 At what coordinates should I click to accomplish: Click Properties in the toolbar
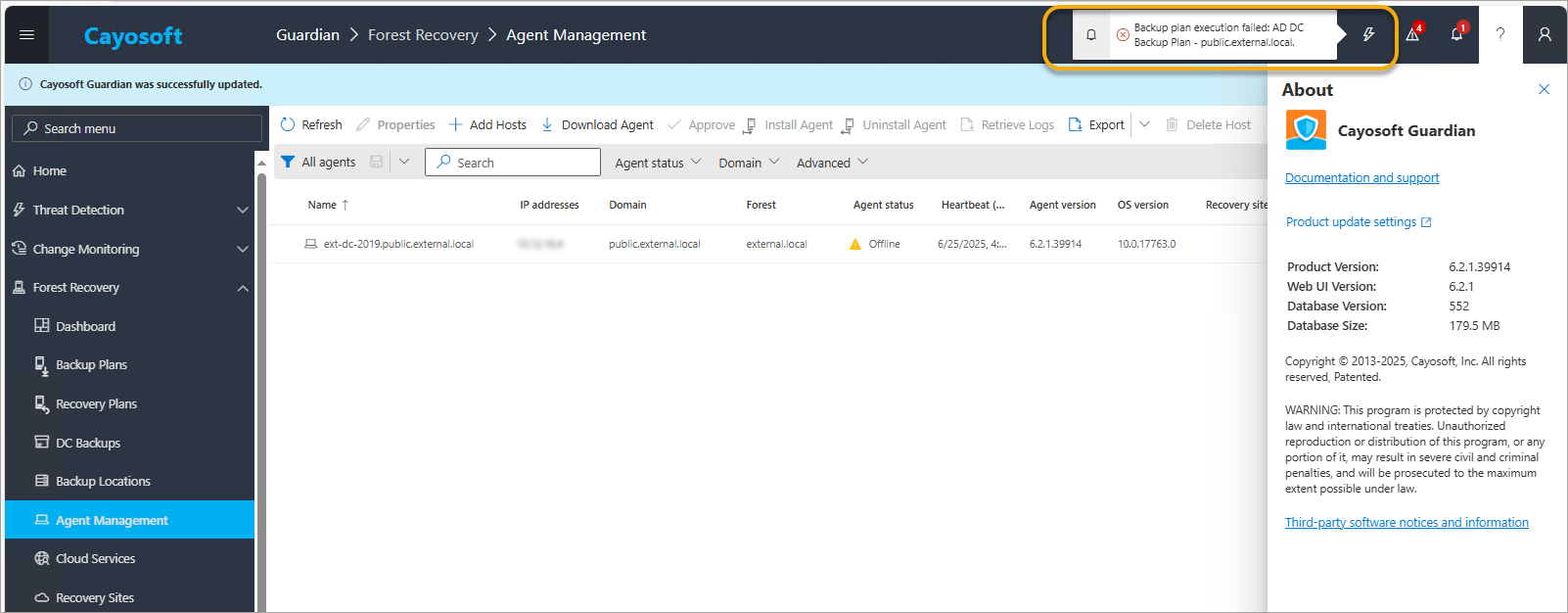(x=395, y=125)
